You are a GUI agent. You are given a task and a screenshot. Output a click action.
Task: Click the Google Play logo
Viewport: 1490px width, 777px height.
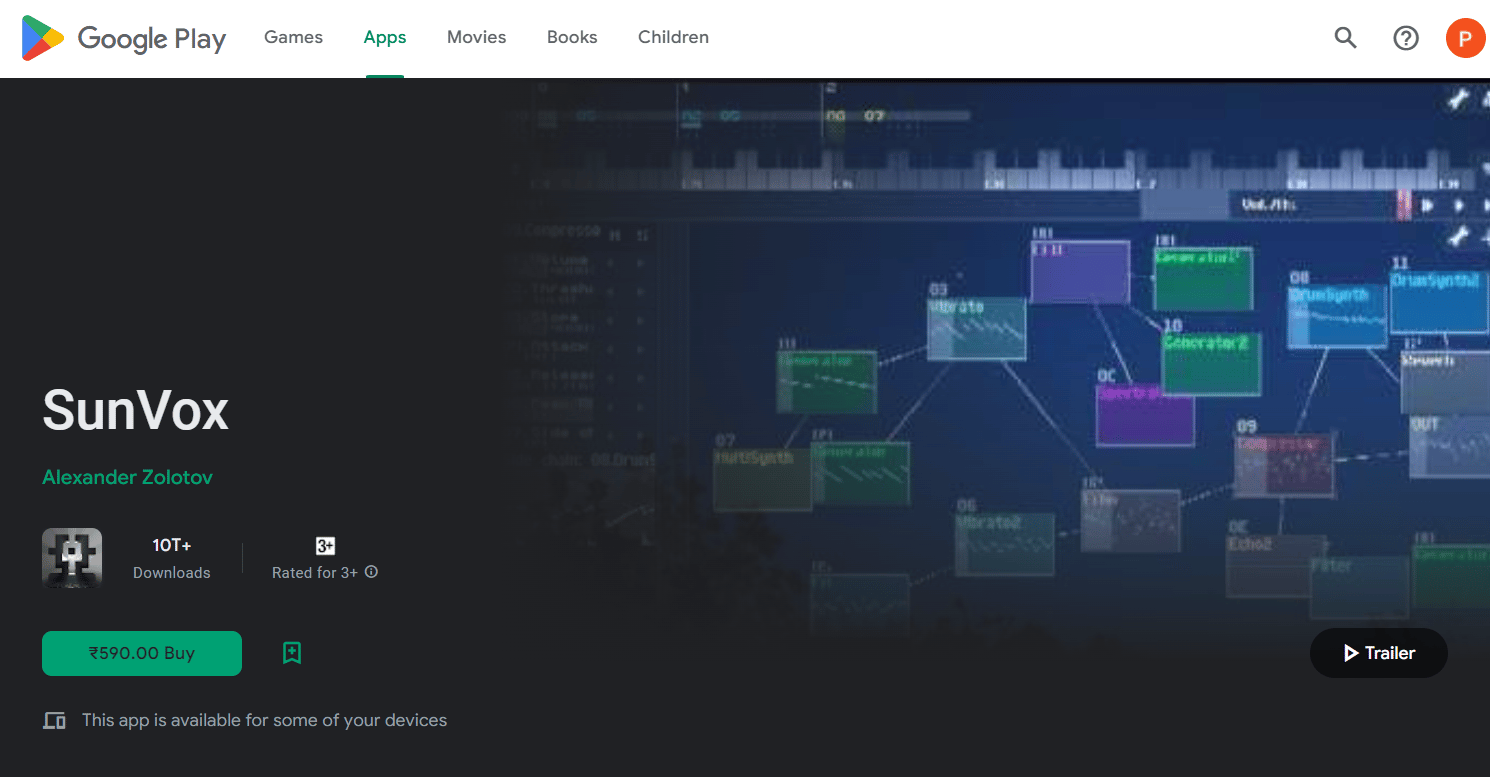point(124,38)
